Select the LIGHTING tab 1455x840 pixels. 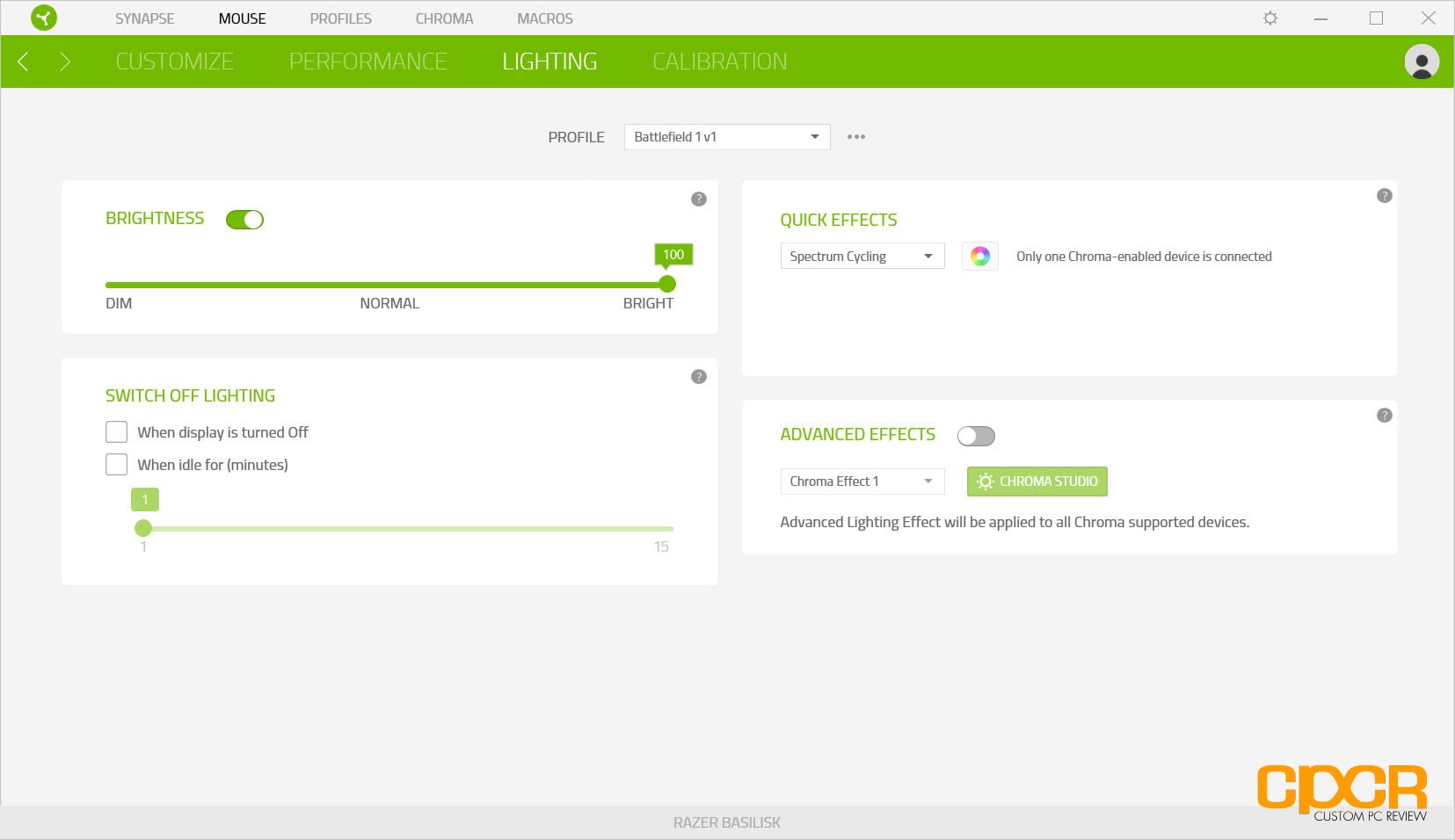pyautogui.click(x=549, y=62)
